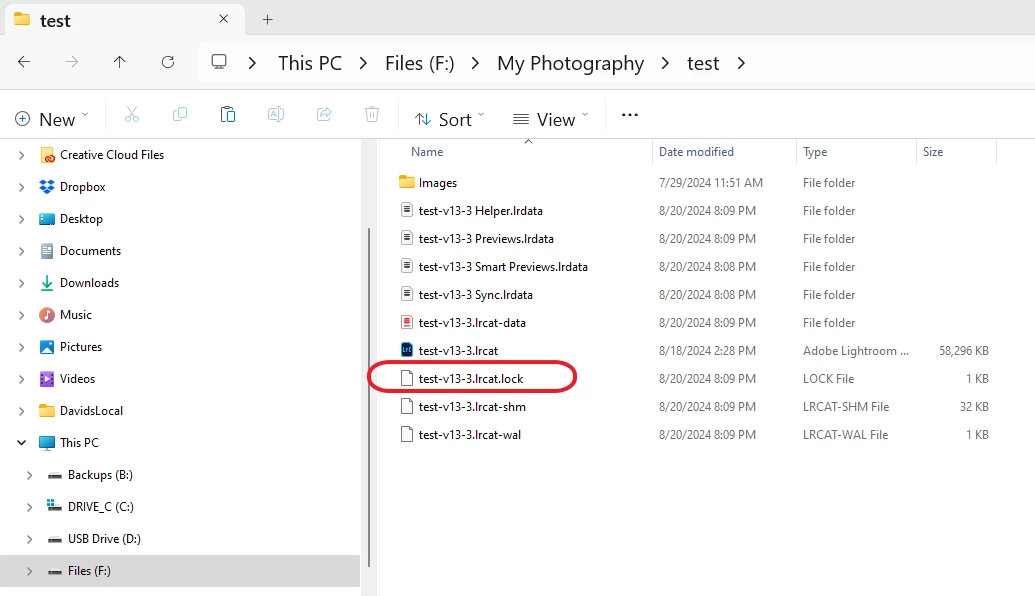Expand the Dropbox tree node
Image resolution: width=1035 pixels, height=596 pixels.
coord(21,187)
